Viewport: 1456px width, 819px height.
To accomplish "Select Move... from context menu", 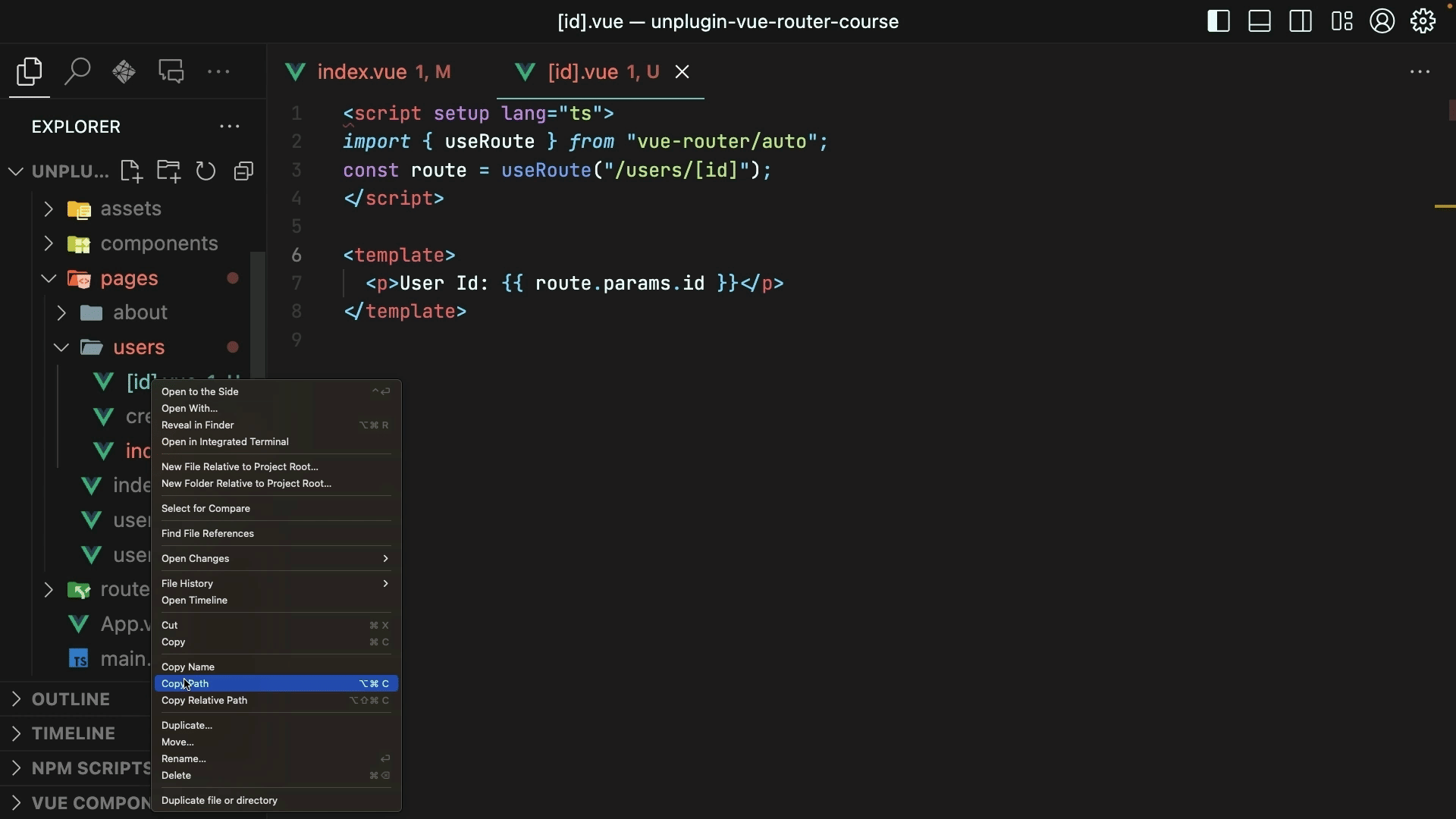I will pos(276,742).
